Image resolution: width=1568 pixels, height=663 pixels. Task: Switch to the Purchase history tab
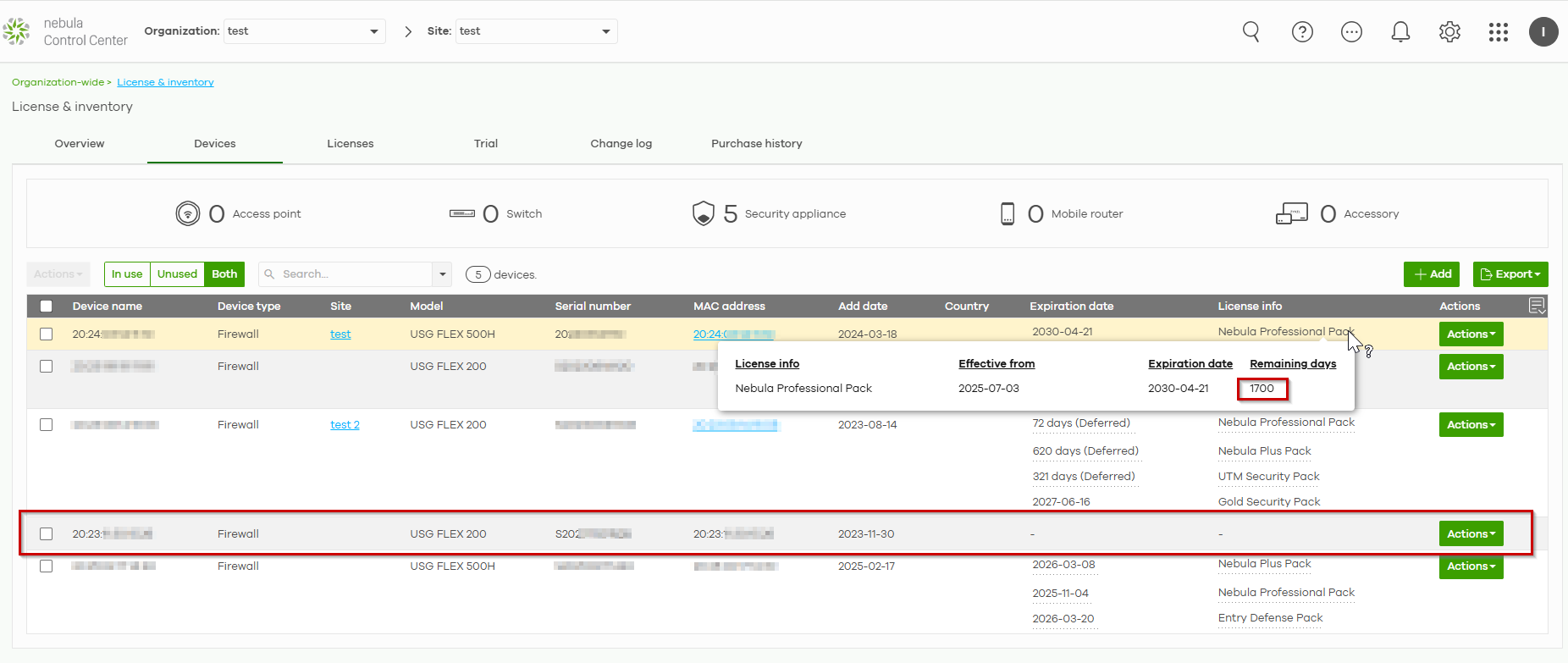[757, 144]
